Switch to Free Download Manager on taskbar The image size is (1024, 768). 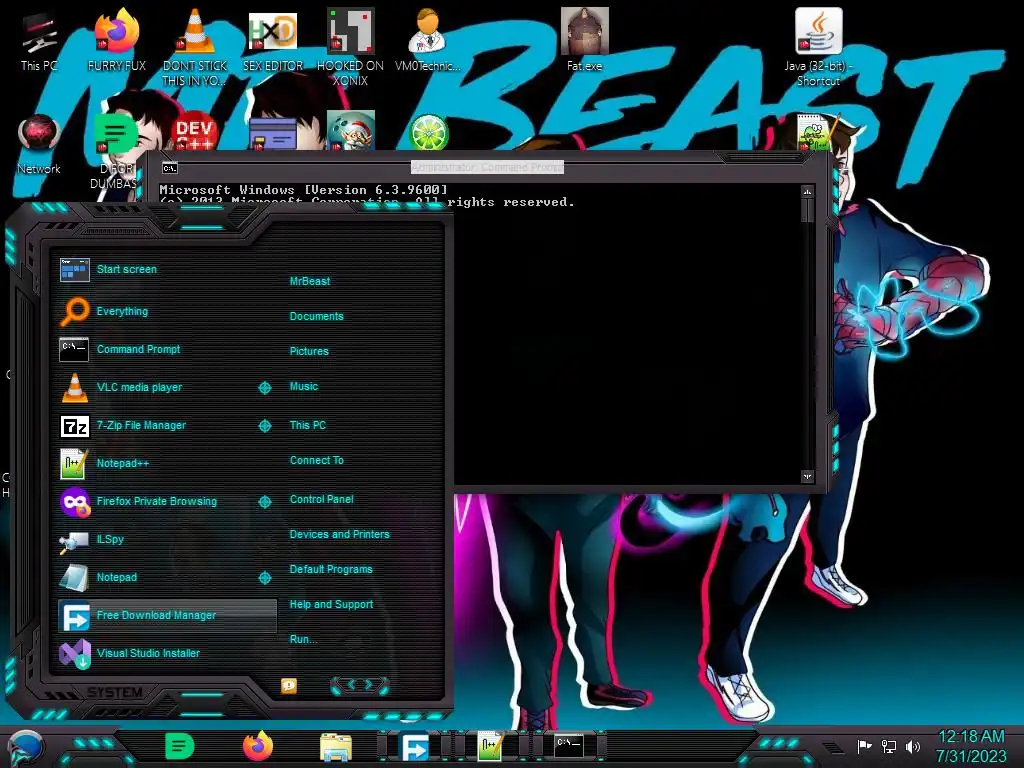point(414,747)
